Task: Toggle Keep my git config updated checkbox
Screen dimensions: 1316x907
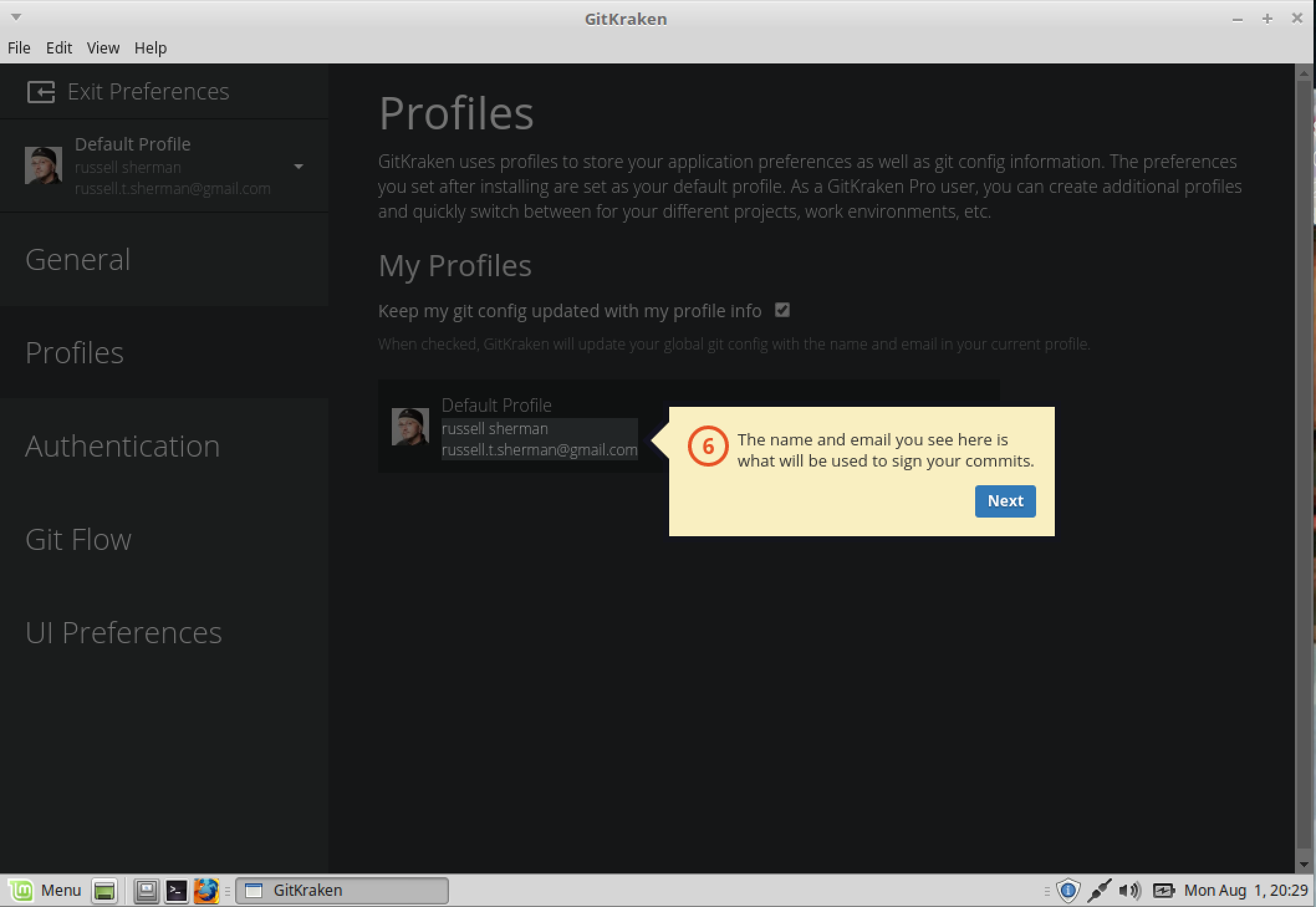Action: pos(782,310)
